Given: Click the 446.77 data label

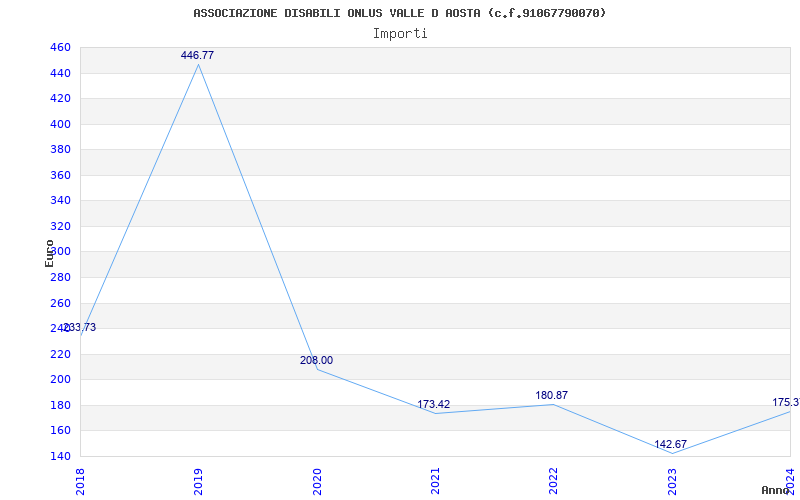Looking at the screenshot, I should click(x=197, y=55).
